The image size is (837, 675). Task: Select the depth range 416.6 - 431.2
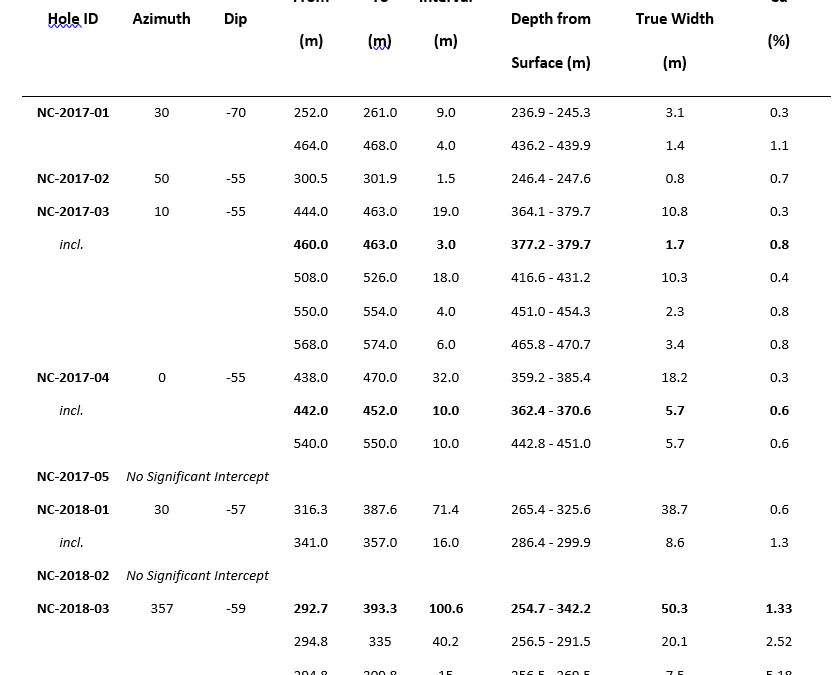point(551,277)
